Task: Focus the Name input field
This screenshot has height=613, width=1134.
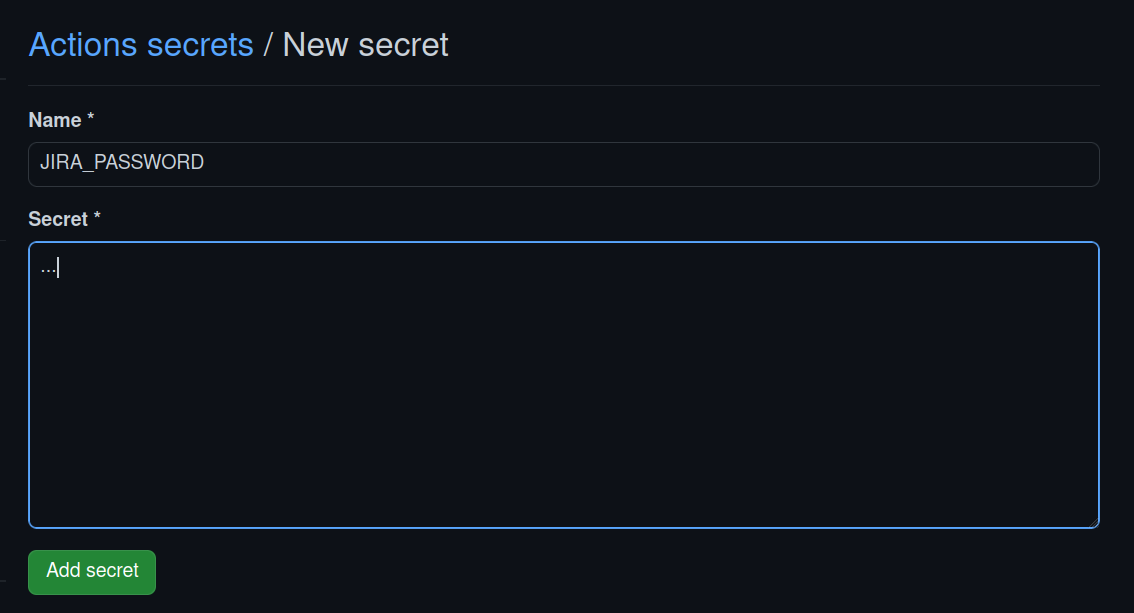Action: click(x=563, y=164)
